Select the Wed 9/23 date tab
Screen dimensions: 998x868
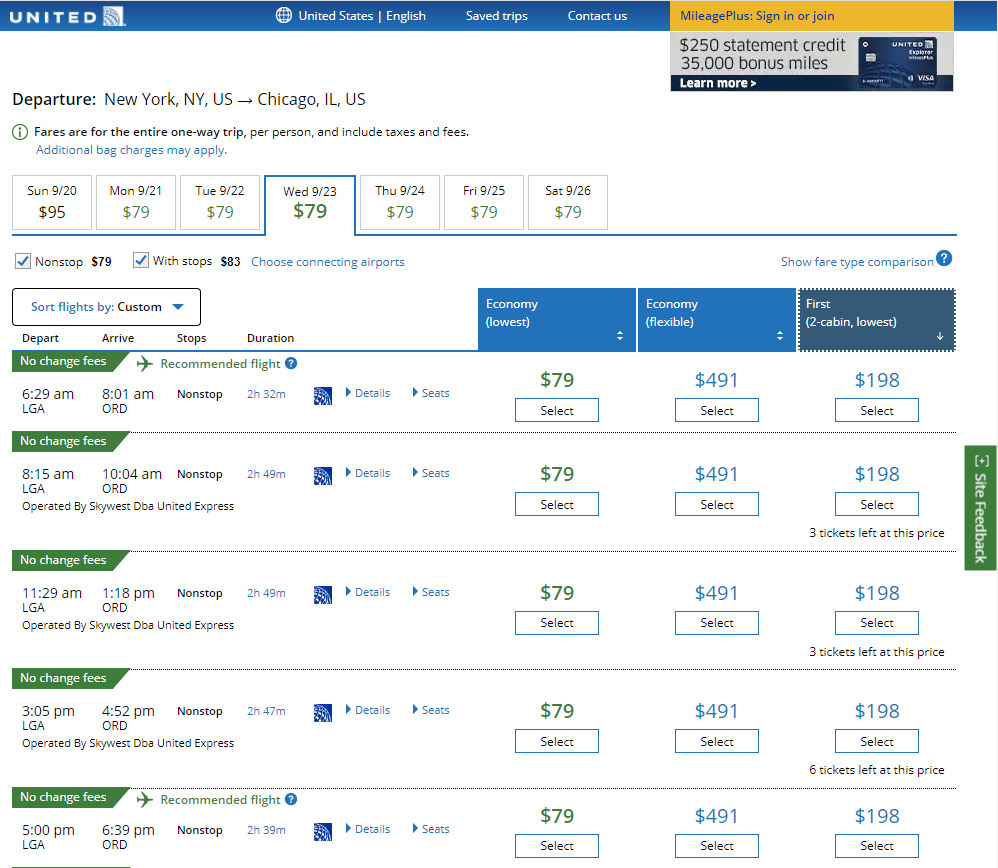click(x=310, y=204)
